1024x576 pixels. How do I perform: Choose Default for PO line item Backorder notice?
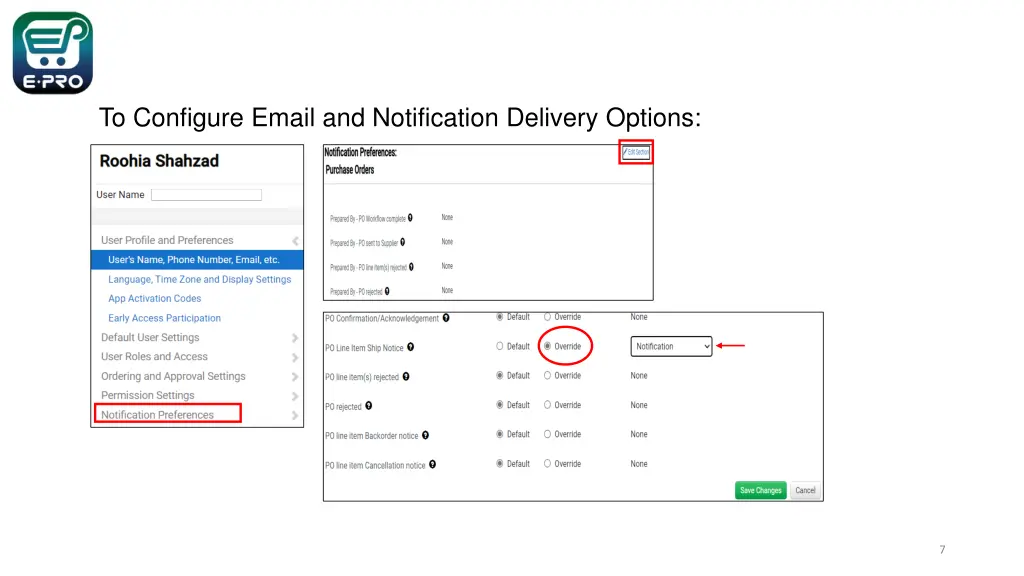tap(500, 434)
